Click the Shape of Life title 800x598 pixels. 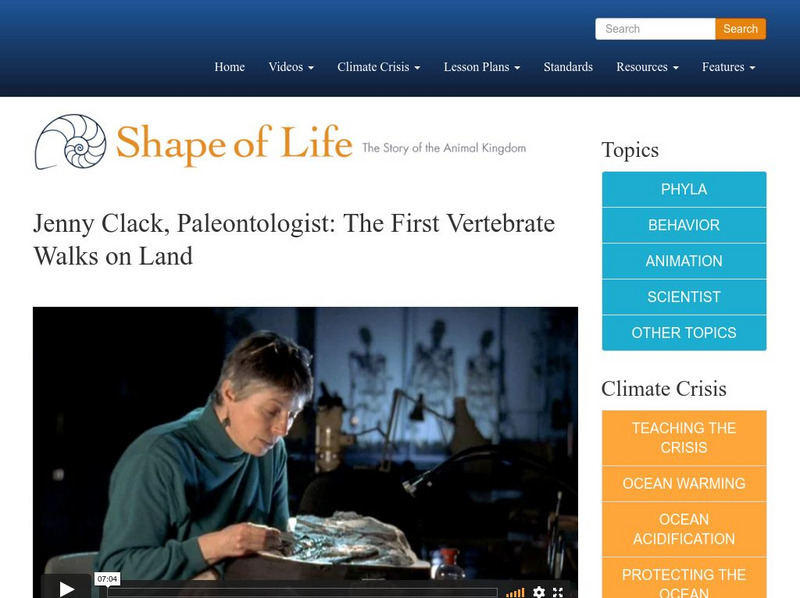coord(234,144)
